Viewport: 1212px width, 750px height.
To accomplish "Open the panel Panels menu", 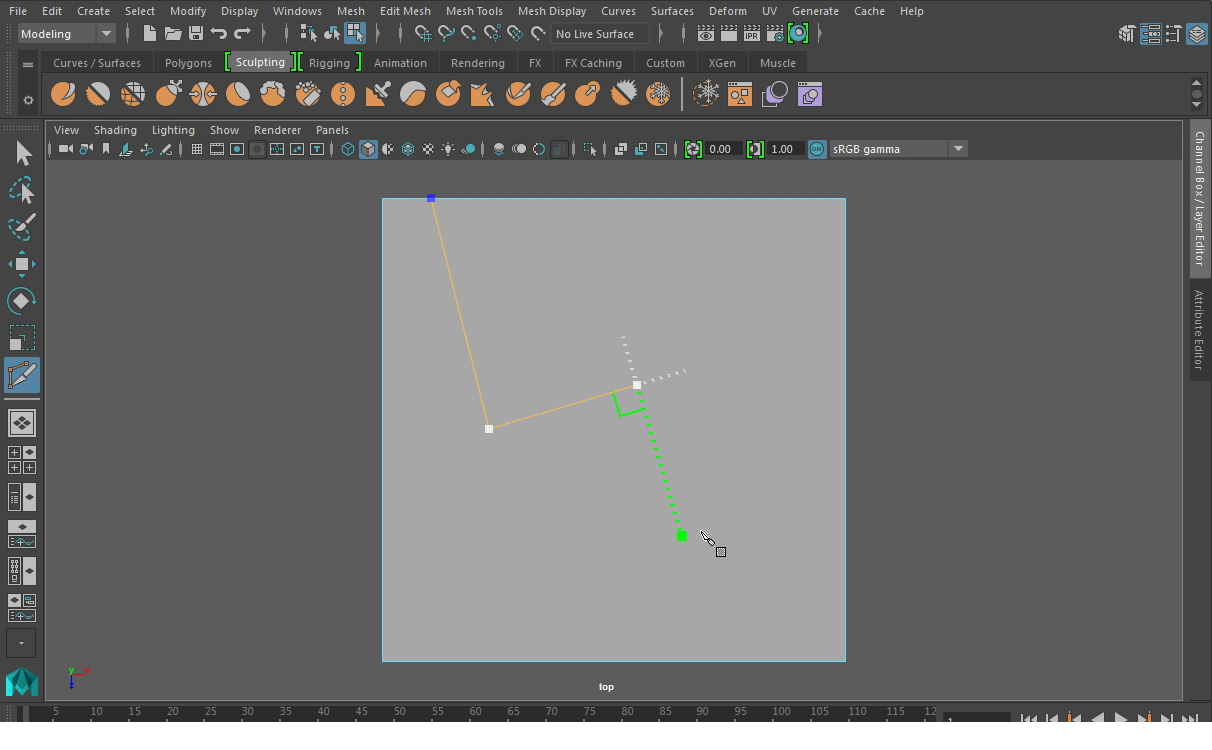I will tap(332, 130).
